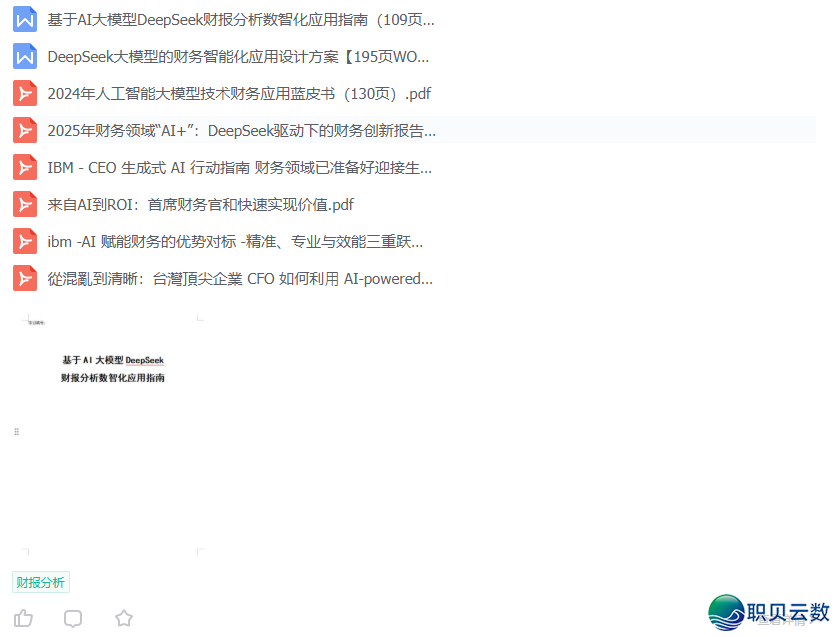Click the Word icon beside the 195页 DeepSeek design plan

[25, 57]
